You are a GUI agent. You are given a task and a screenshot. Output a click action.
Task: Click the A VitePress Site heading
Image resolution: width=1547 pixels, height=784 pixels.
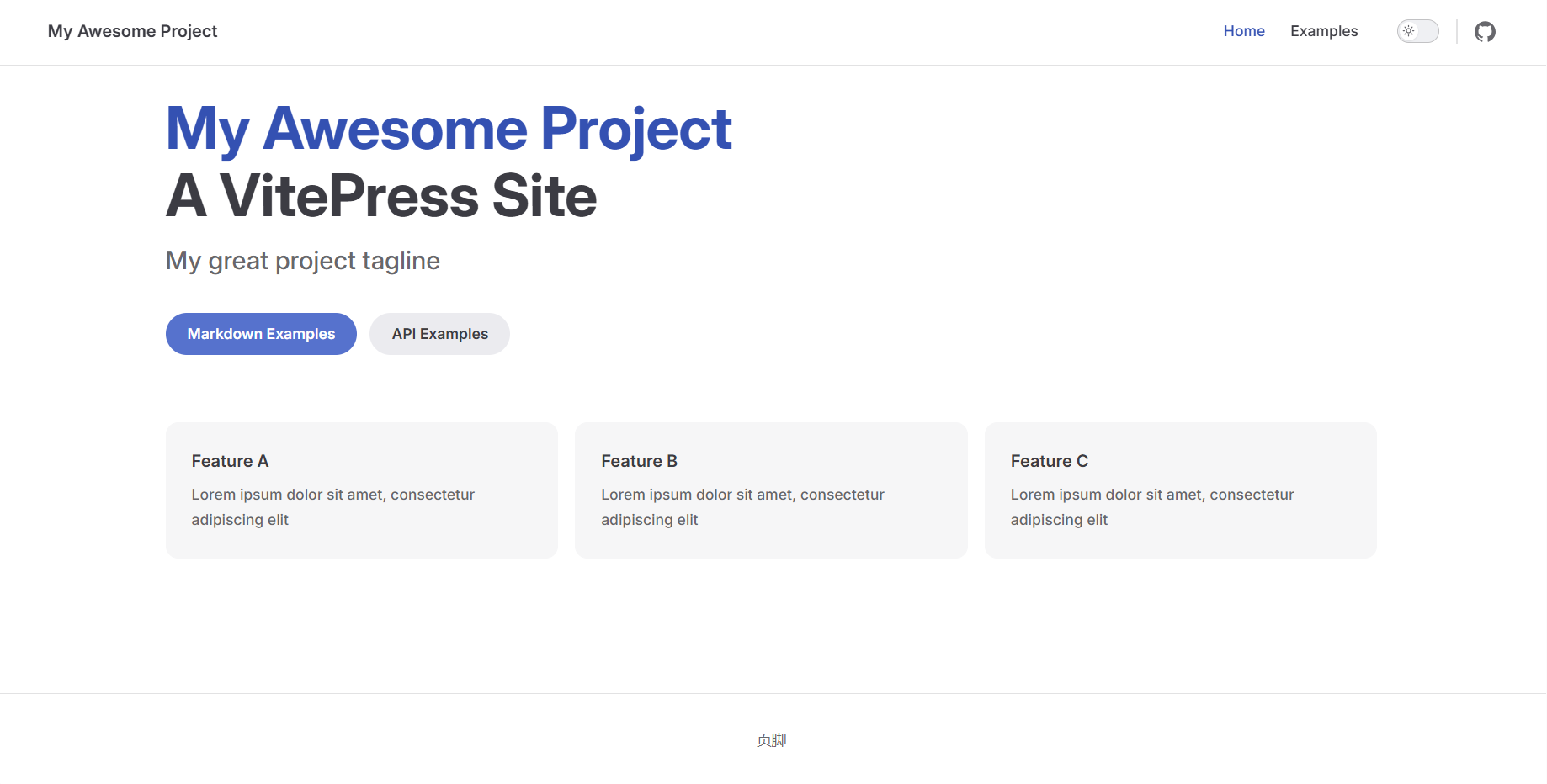point(381,195)
